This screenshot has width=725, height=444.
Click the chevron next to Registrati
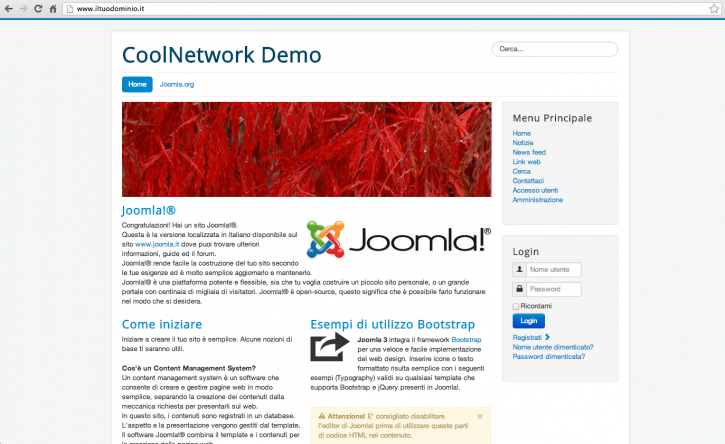click(x=547, y=337)
